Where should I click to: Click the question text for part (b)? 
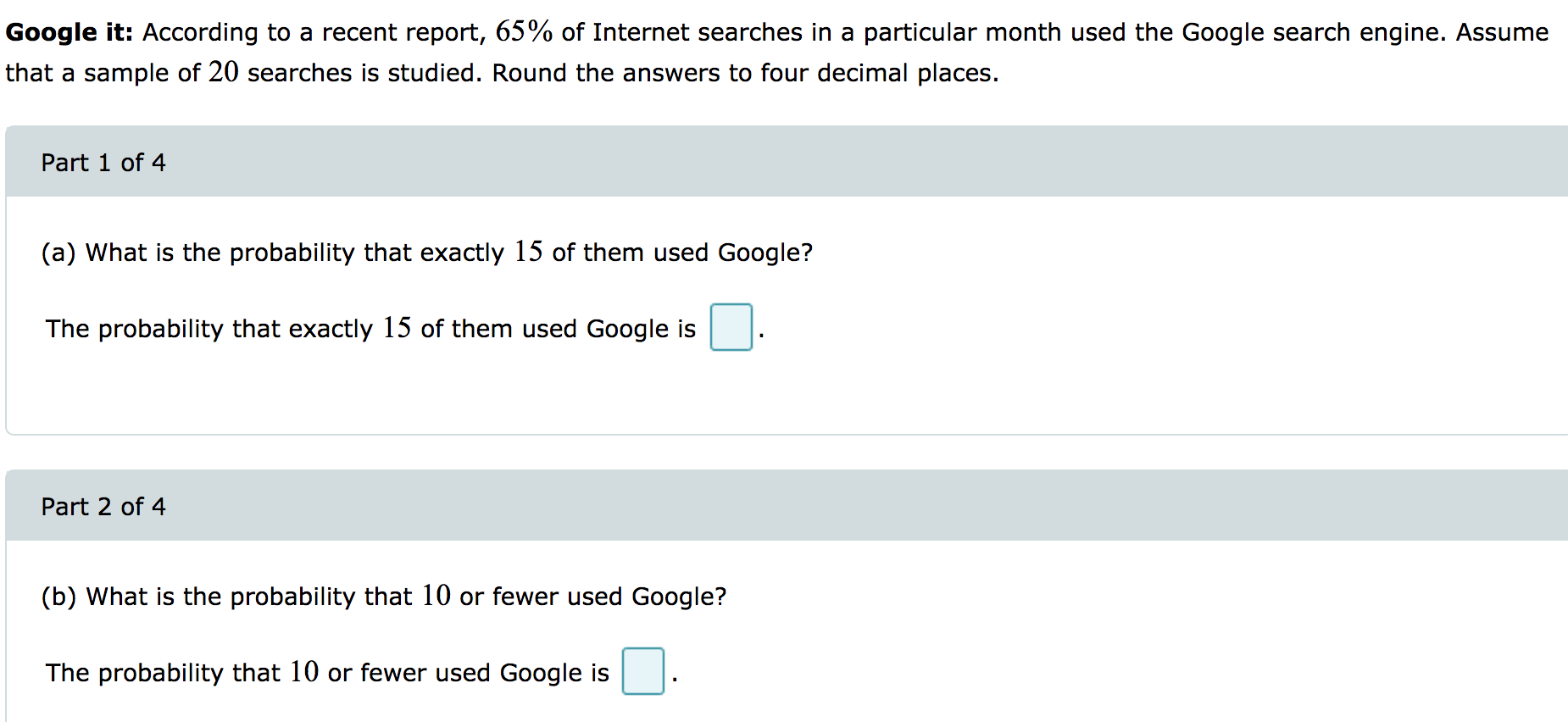pyautogui.click(x=381, y=596)
